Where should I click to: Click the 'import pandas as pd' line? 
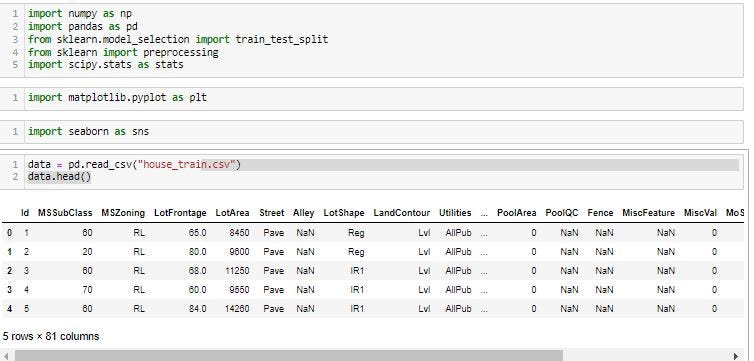(x=83, y=26)
